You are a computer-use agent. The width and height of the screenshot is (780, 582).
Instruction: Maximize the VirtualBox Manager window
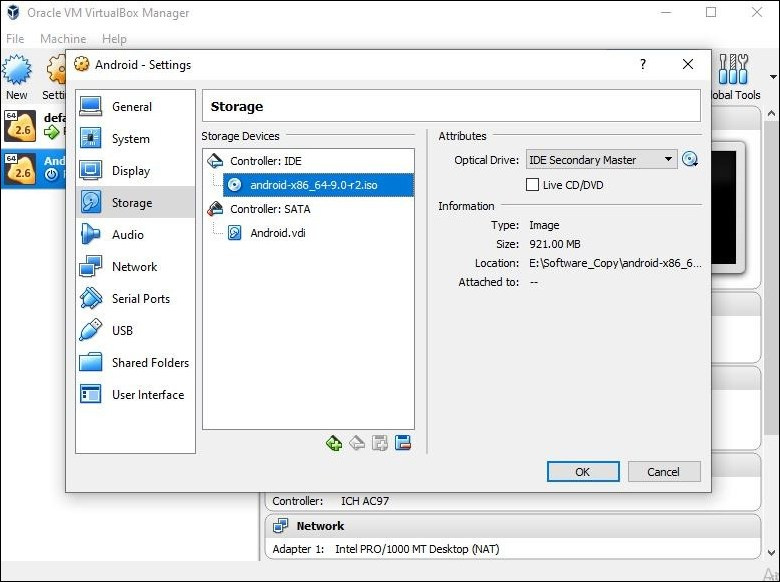pyautogui.click(x=711, y=12)
